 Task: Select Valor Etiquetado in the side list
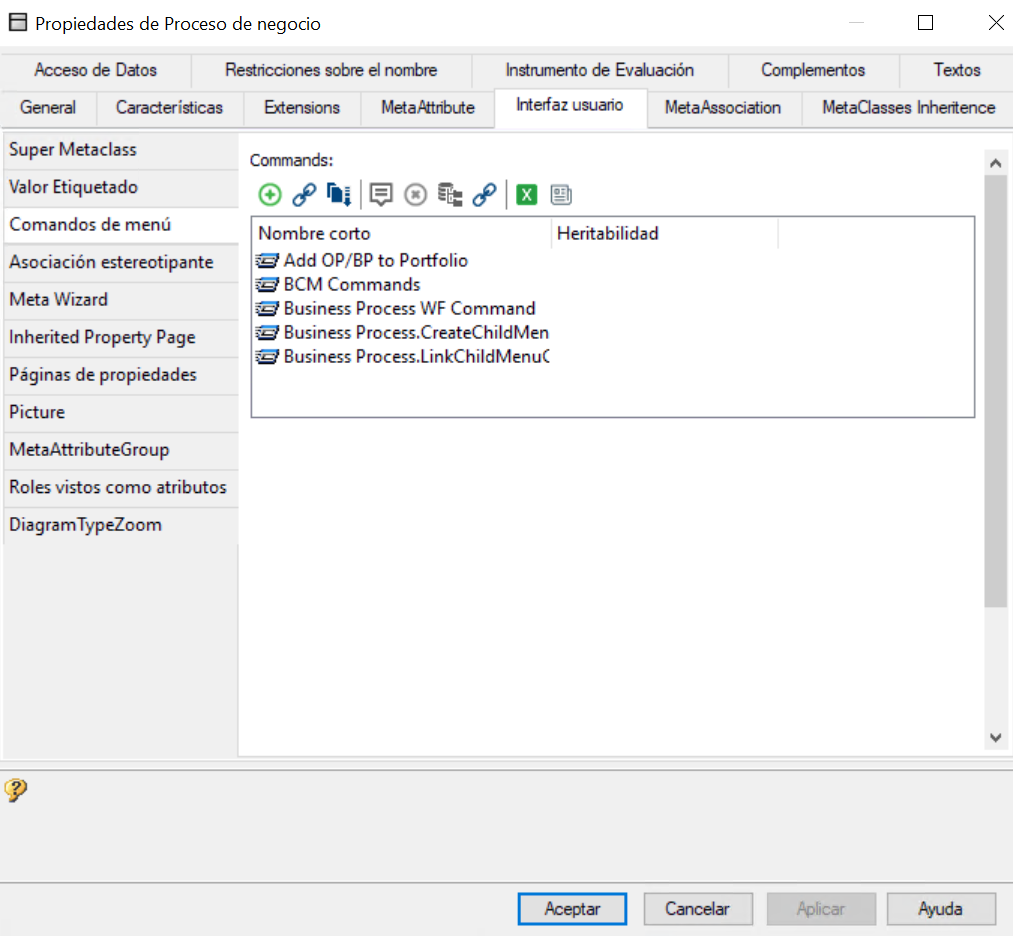click(121, 187)
